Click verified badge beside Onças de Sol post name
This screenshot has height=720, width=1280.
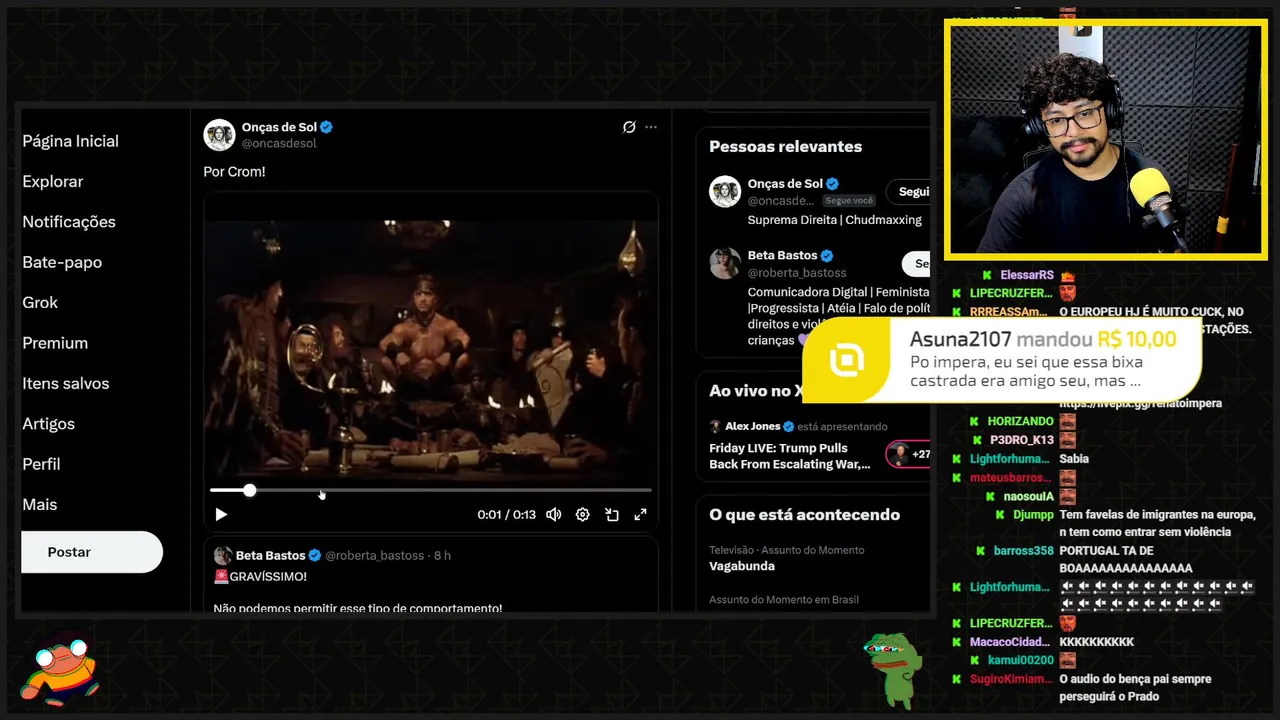coord(326,127)
